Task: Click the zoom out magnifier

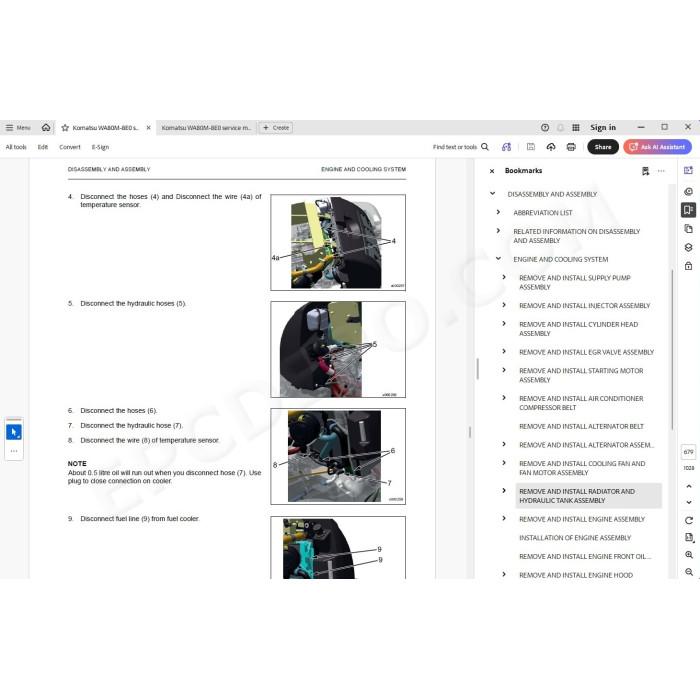Action: pyautogui.click(x=689, y=572)
